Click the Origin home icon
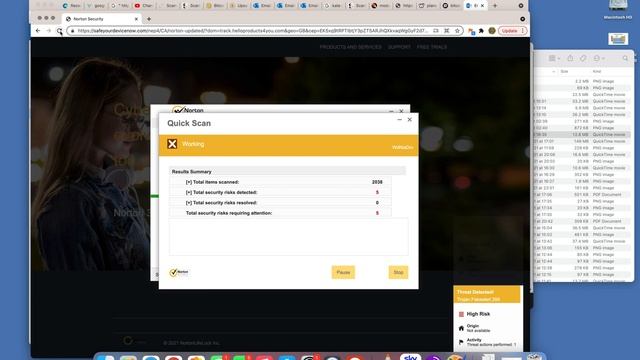 (461, 328)
